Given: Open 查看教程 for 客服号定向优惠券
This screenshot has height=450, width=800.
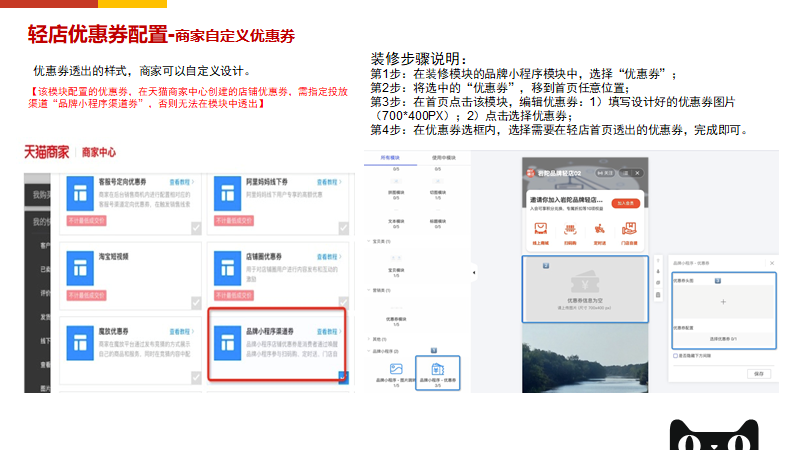Looking at the screenshot, I should coord(181,182).
